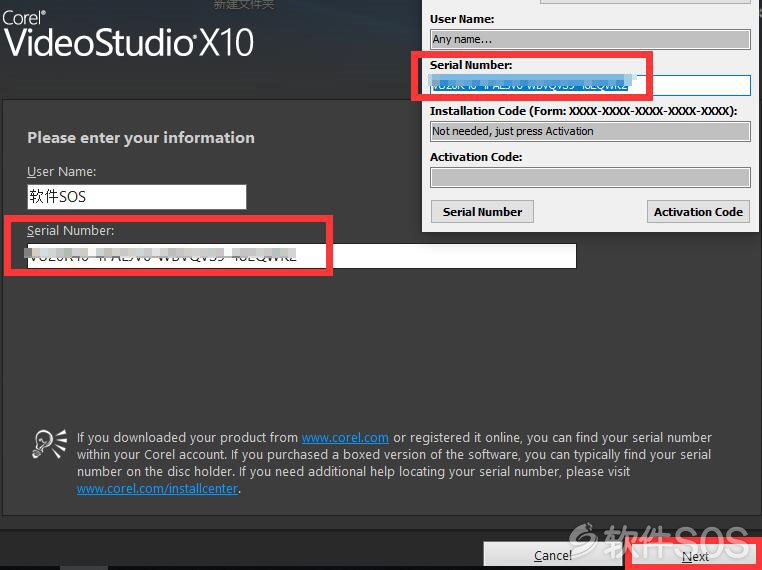Click the keygen Activation Code button
Viewport: 762px width, 570px height.
698,212
